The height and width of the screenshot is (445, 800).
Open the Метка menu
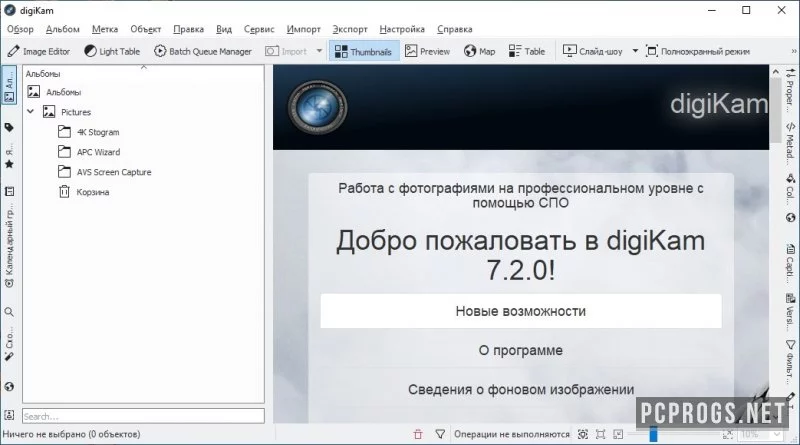(x=105, y=29)
